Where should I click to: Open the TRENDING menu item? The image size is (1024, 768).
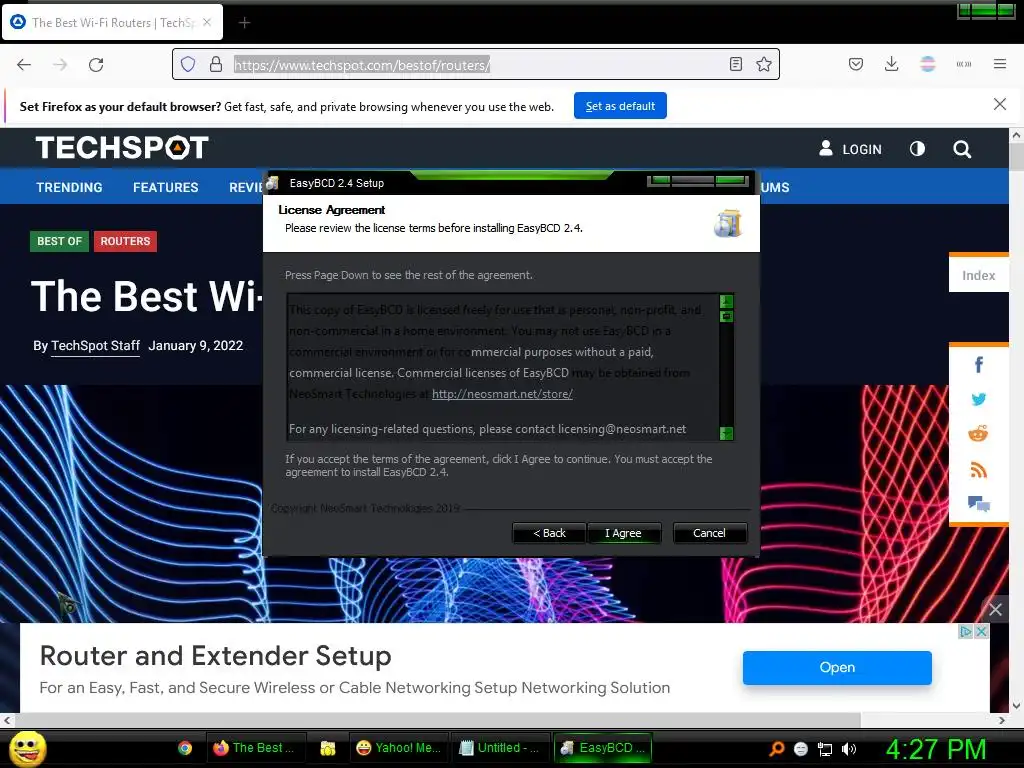pos(69,187)
